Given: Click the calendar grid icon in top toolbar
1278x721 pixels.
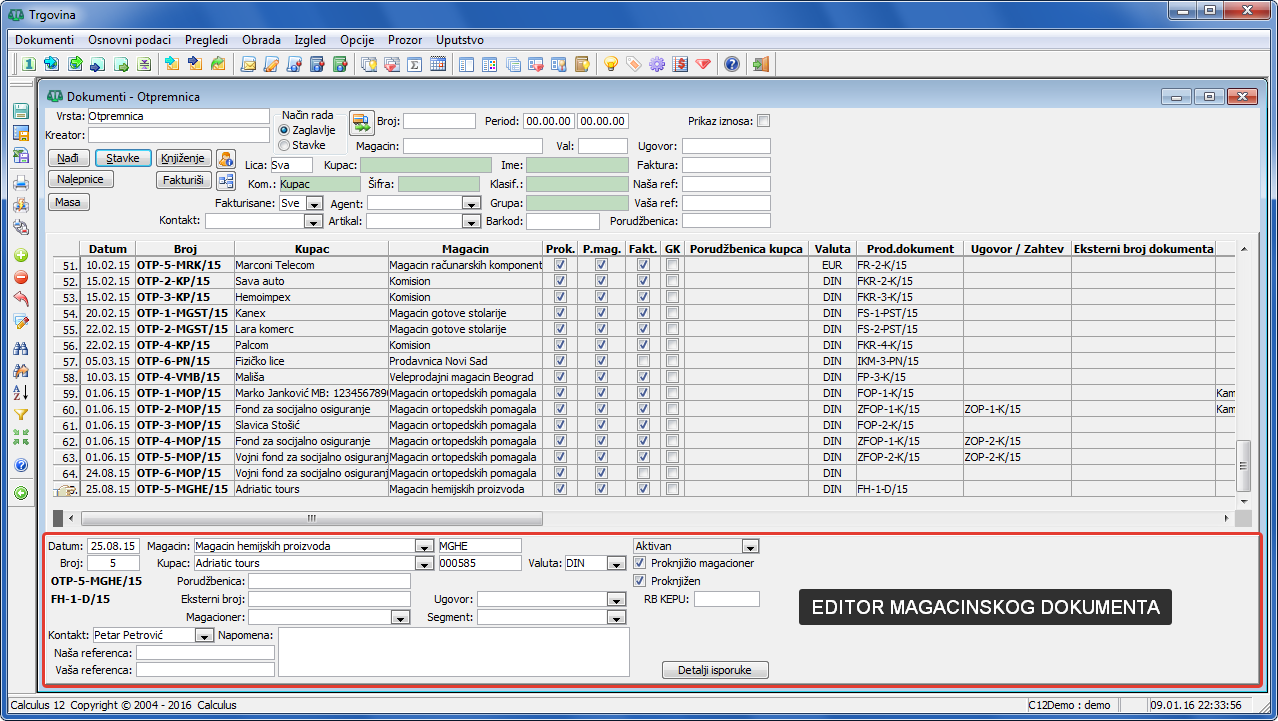Looking at the screenshot, I should click(438, 65).
